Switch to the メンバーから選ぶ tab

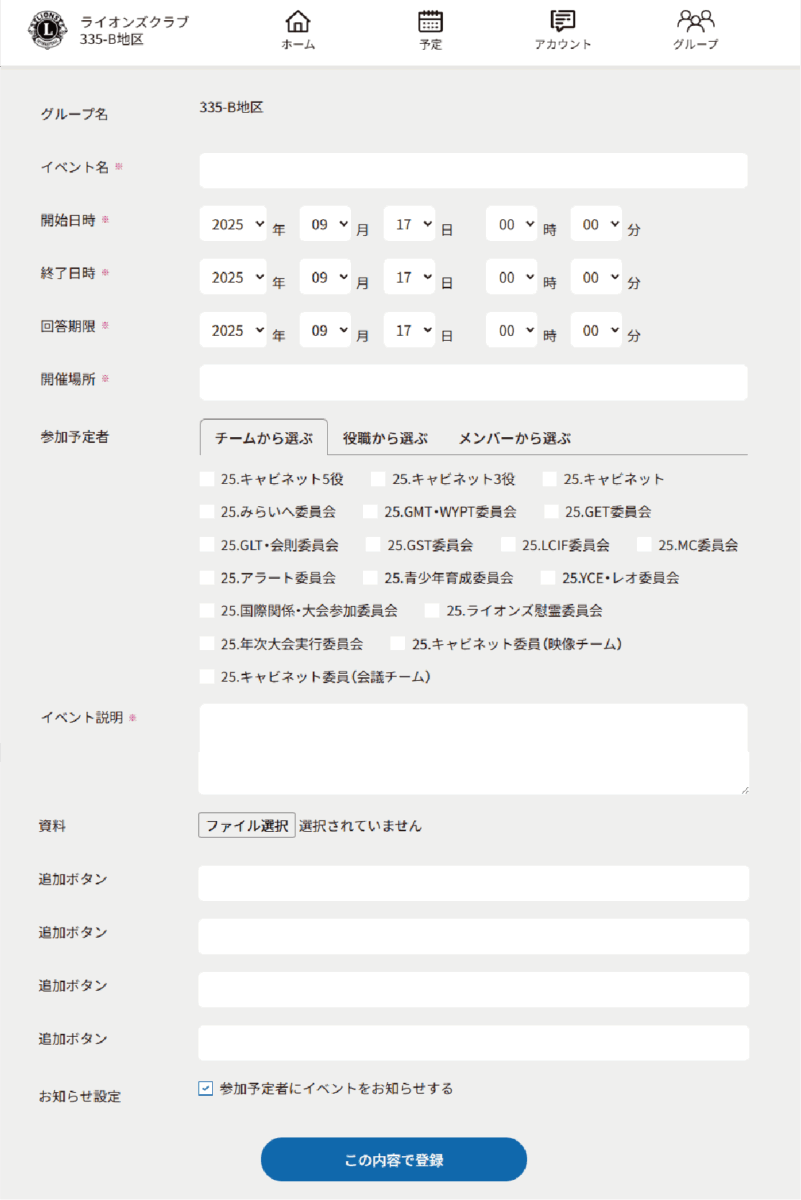tap(514, 438)
